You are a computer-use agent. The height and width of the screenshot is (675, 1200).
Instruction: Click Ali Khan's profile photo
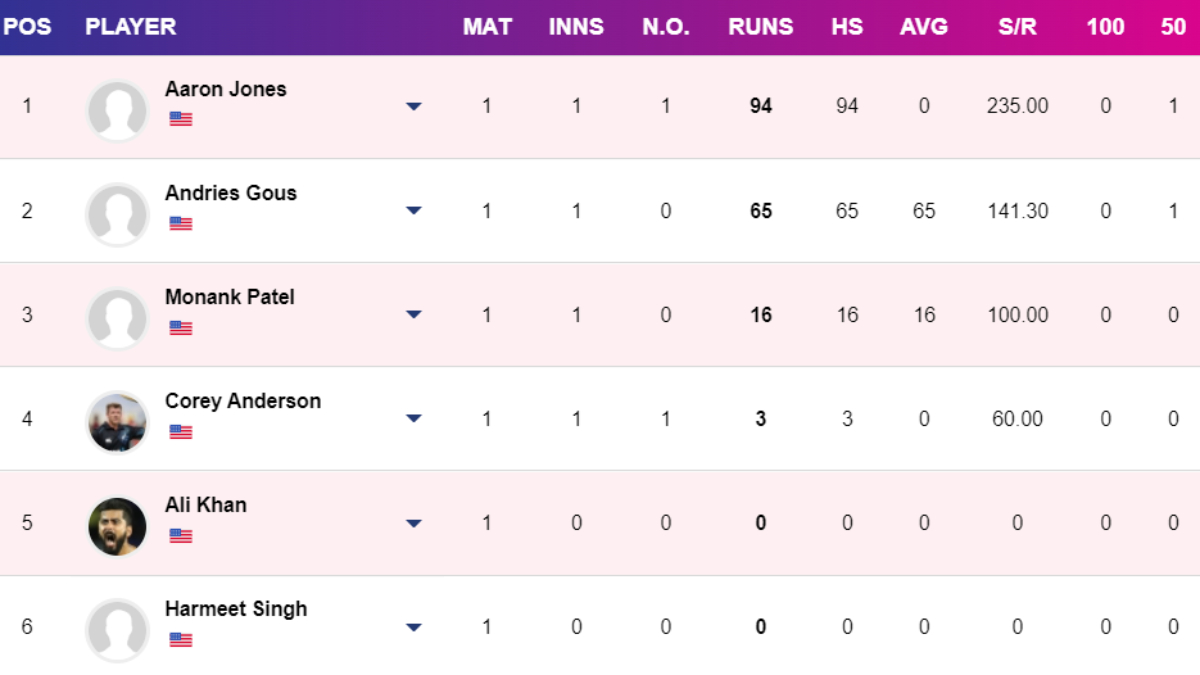click(x=117, y=526)
